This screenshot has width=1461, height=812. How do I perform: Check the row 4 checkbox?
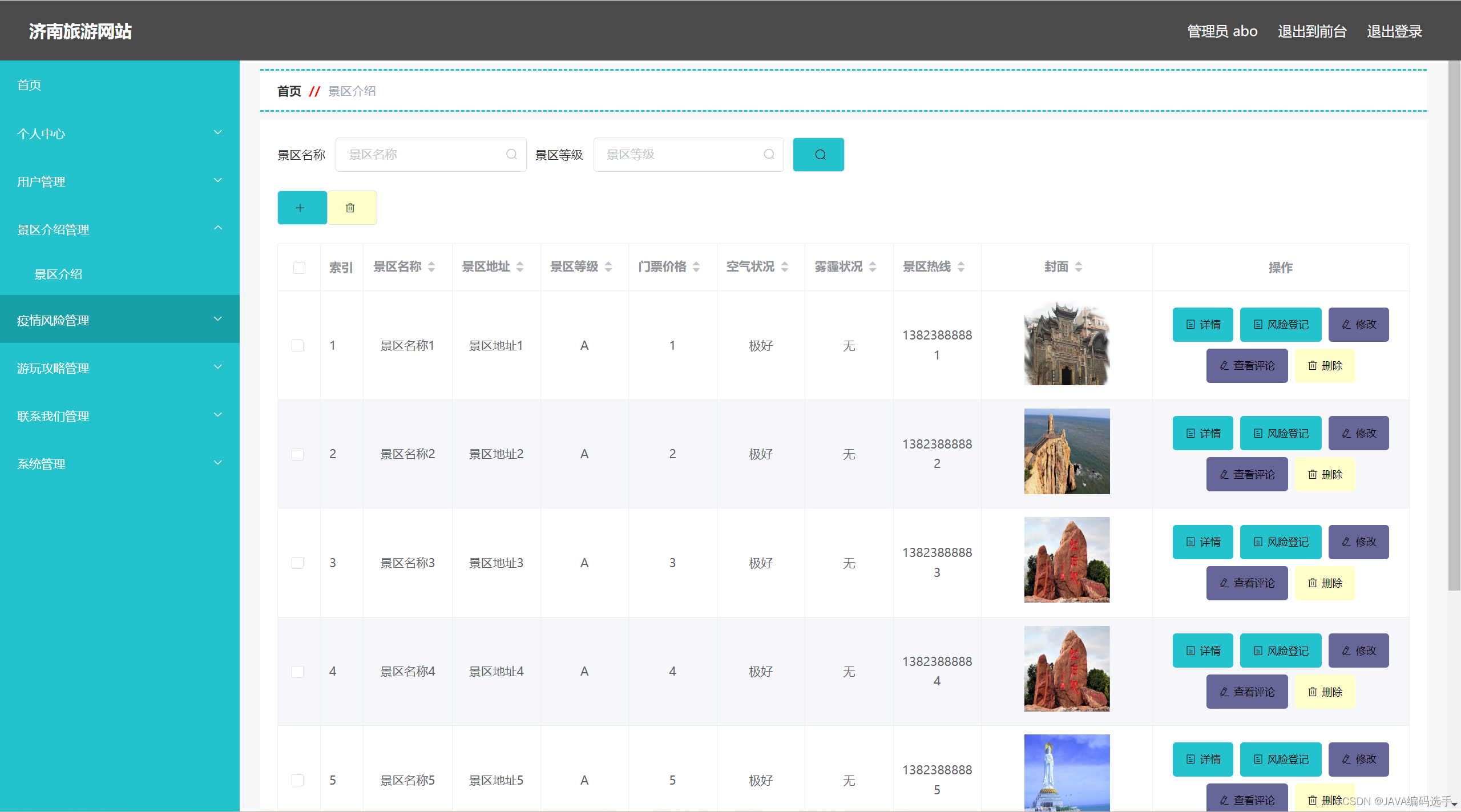(x=297, y=672)
